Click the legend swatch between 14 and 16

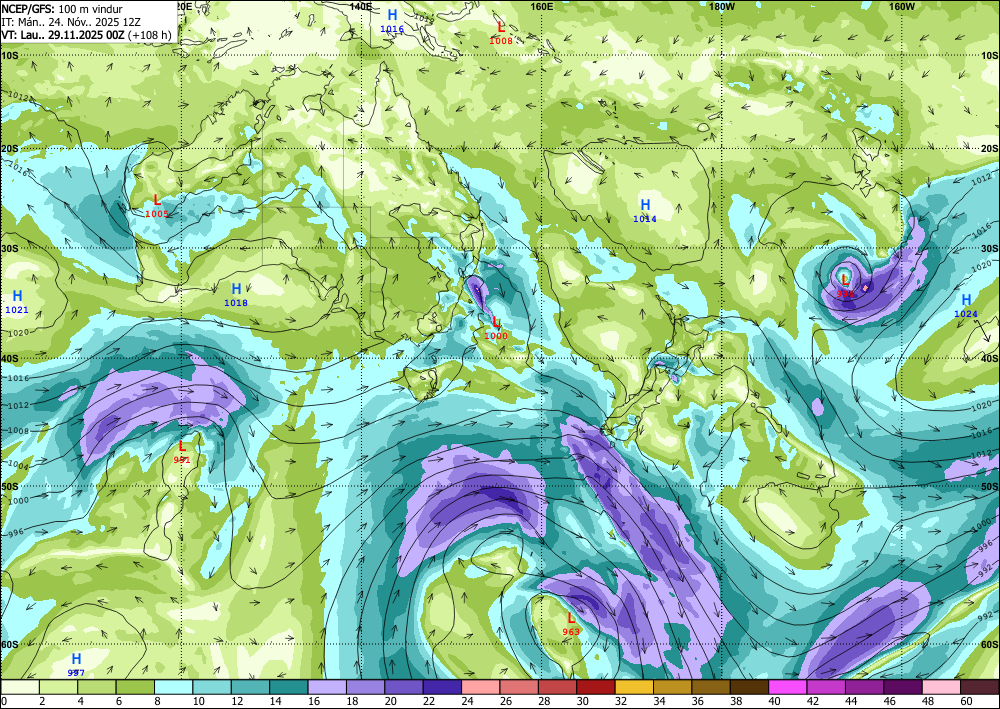[x=289, y=687]
